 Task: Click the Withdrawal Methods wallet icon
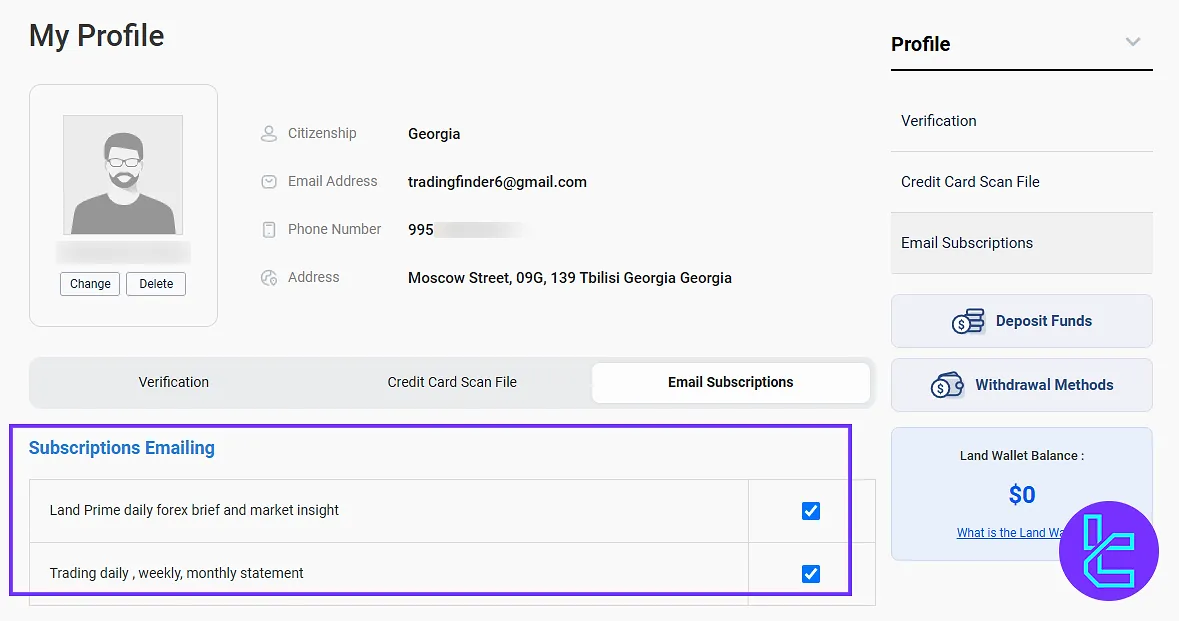pyautogui.click(x=947, y=385)
